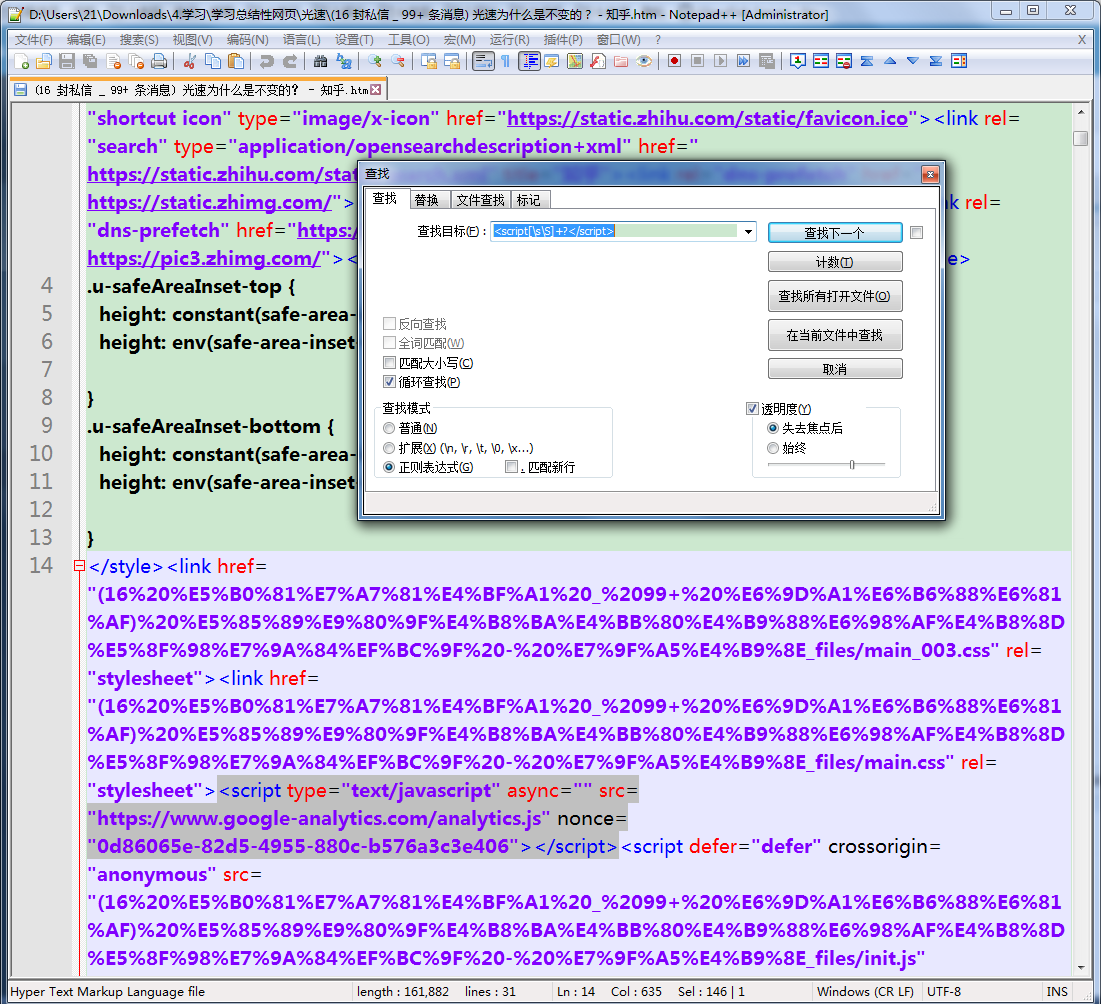
Task: Open the Function List toolbar icon
Action: point(598,62)
